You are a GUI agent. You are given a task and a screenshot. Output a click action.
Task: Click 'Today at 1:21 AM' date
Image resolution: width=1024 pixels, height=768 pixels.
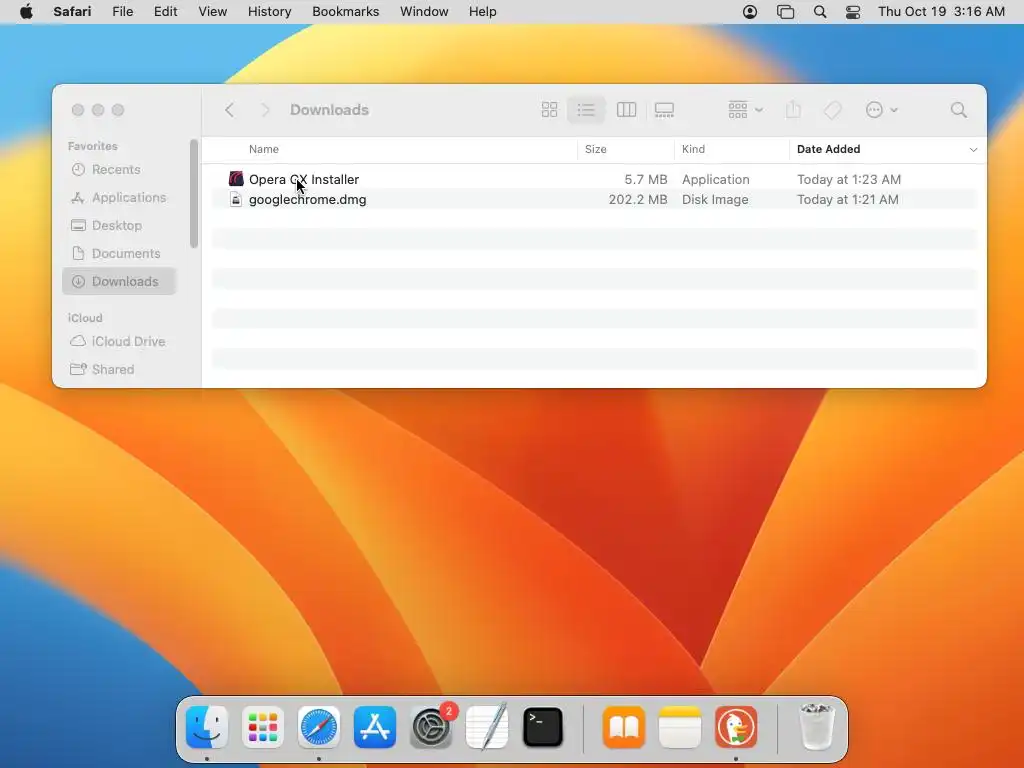pos(848,200)
